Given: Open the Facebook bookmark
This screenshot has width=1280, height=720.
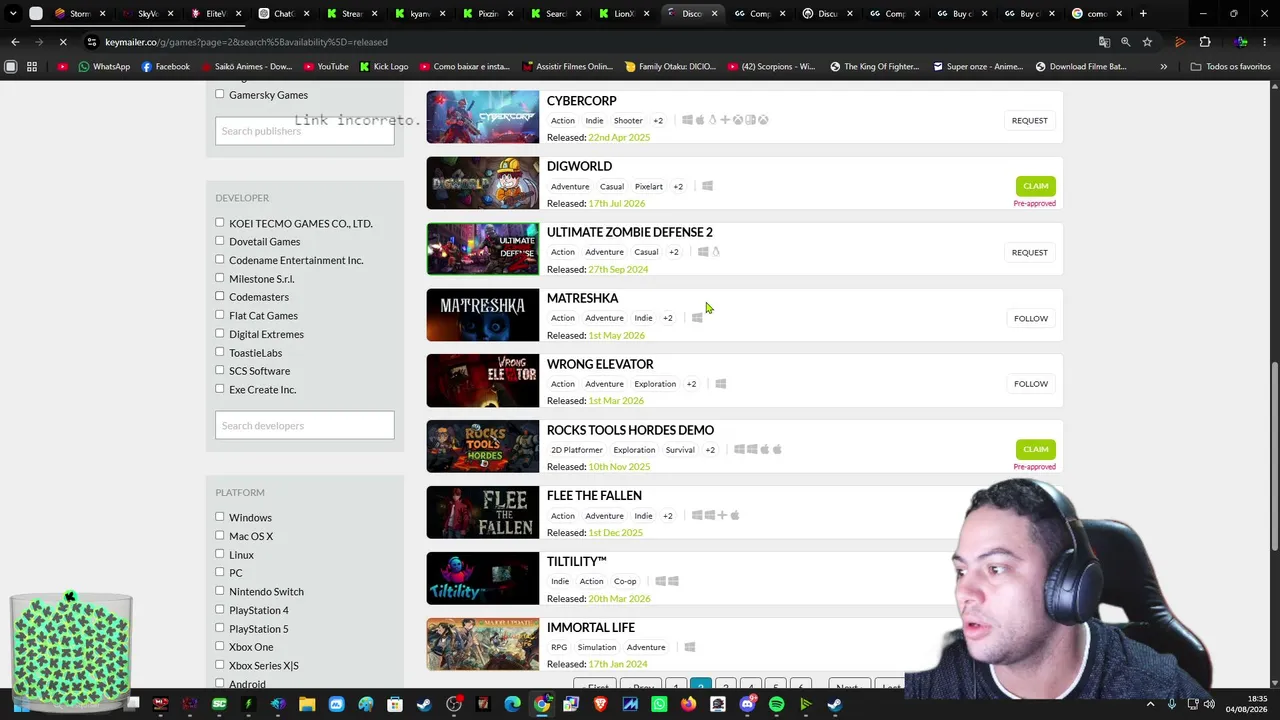Looking at the screenshot, I should (x=165, y=67).
